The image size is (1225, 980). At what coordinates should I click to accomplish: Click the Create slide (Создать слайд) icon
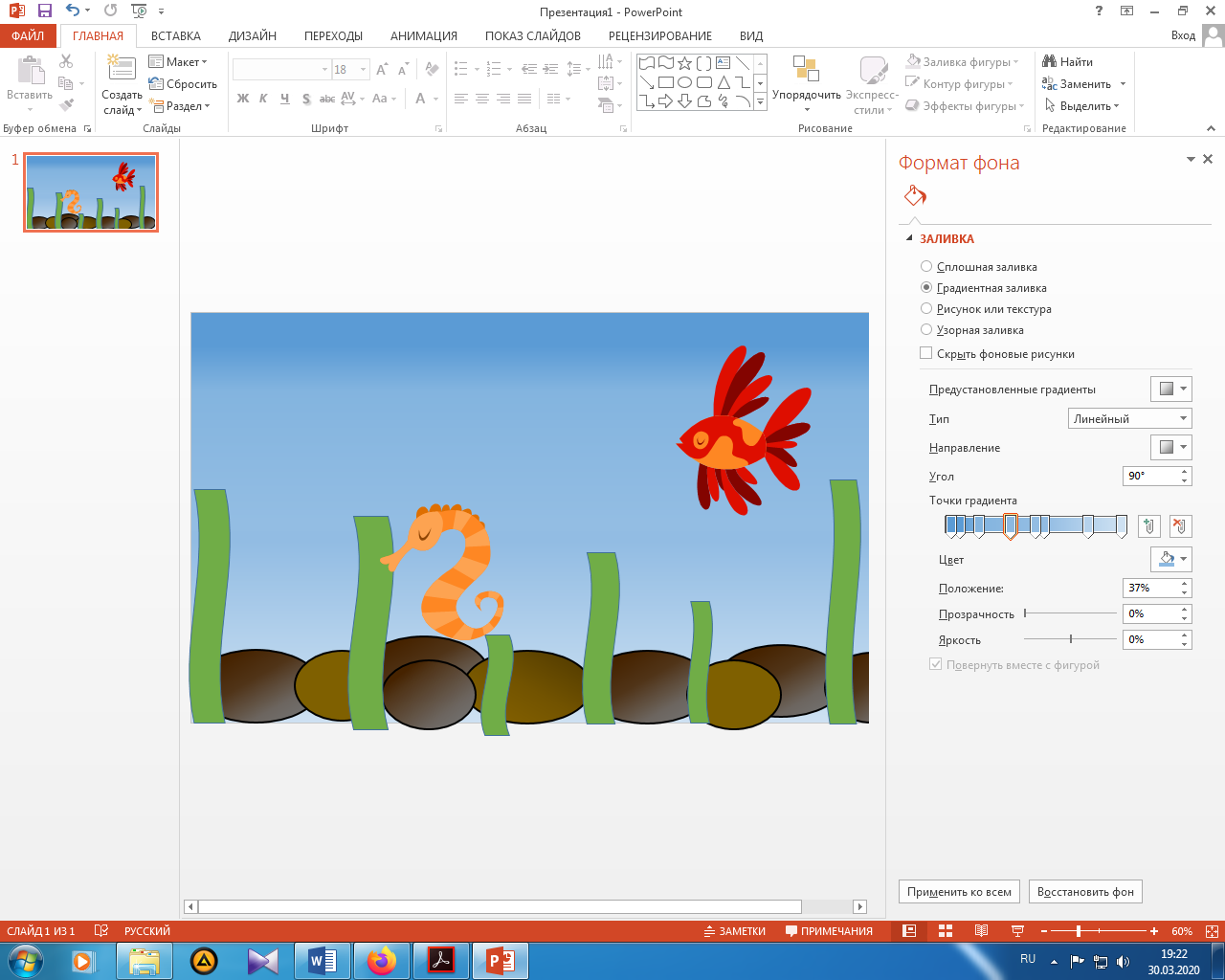(122, 67)
